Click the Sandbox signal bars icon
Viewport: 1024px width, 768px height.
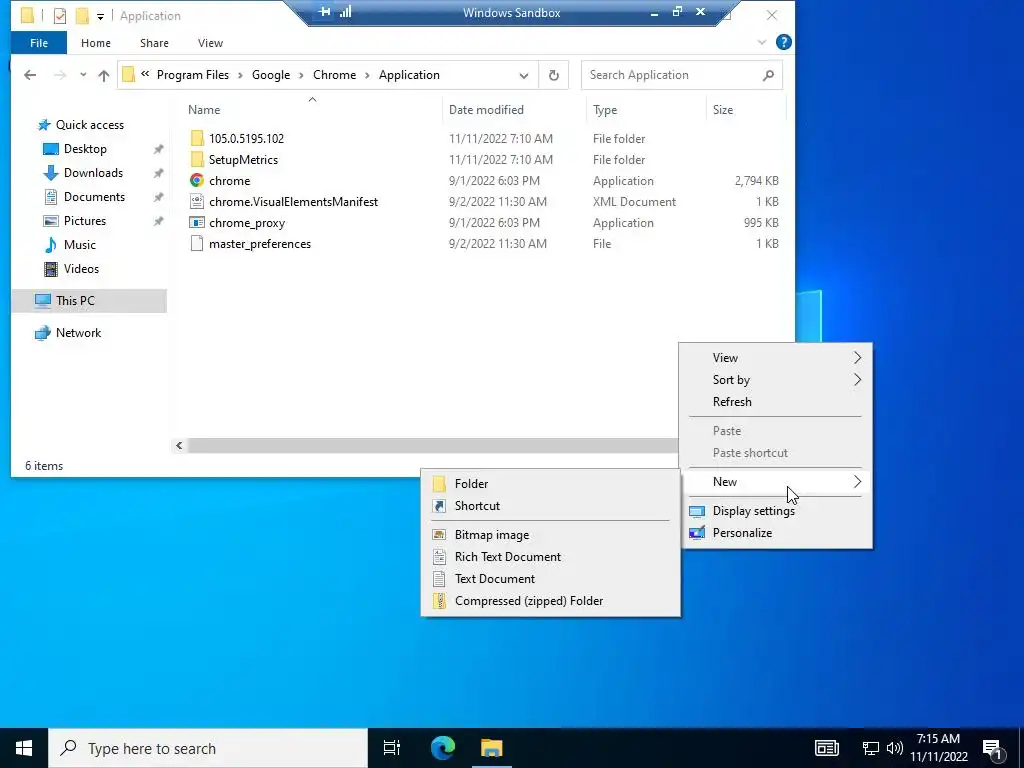click(345, 12)
